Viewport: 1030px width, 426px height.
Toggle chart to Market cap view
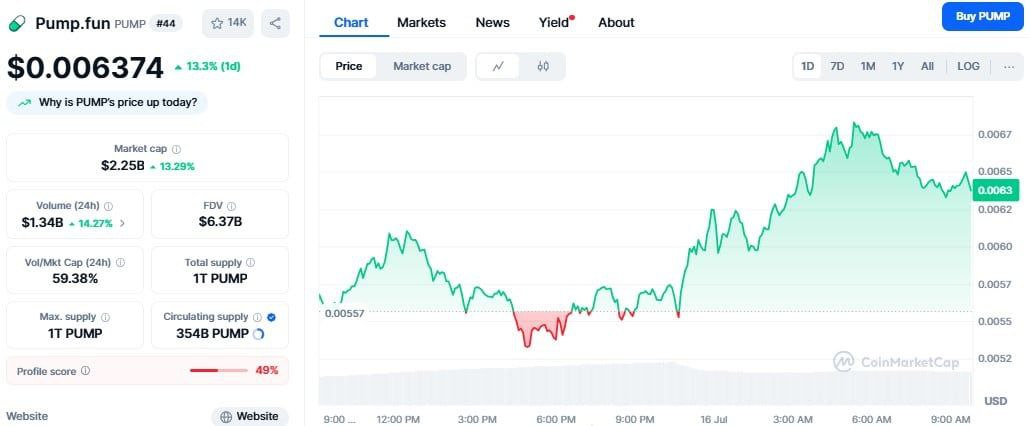coord(421,67)
